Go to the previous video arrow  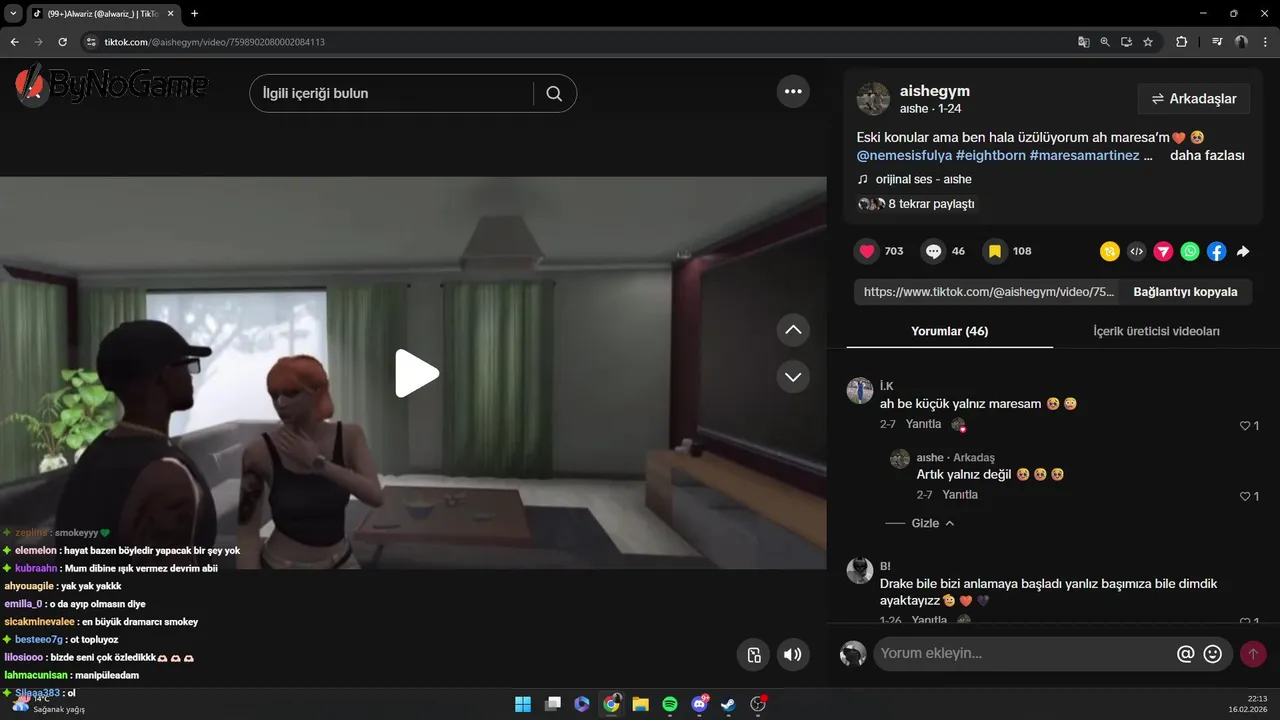(x=793, y=330)
